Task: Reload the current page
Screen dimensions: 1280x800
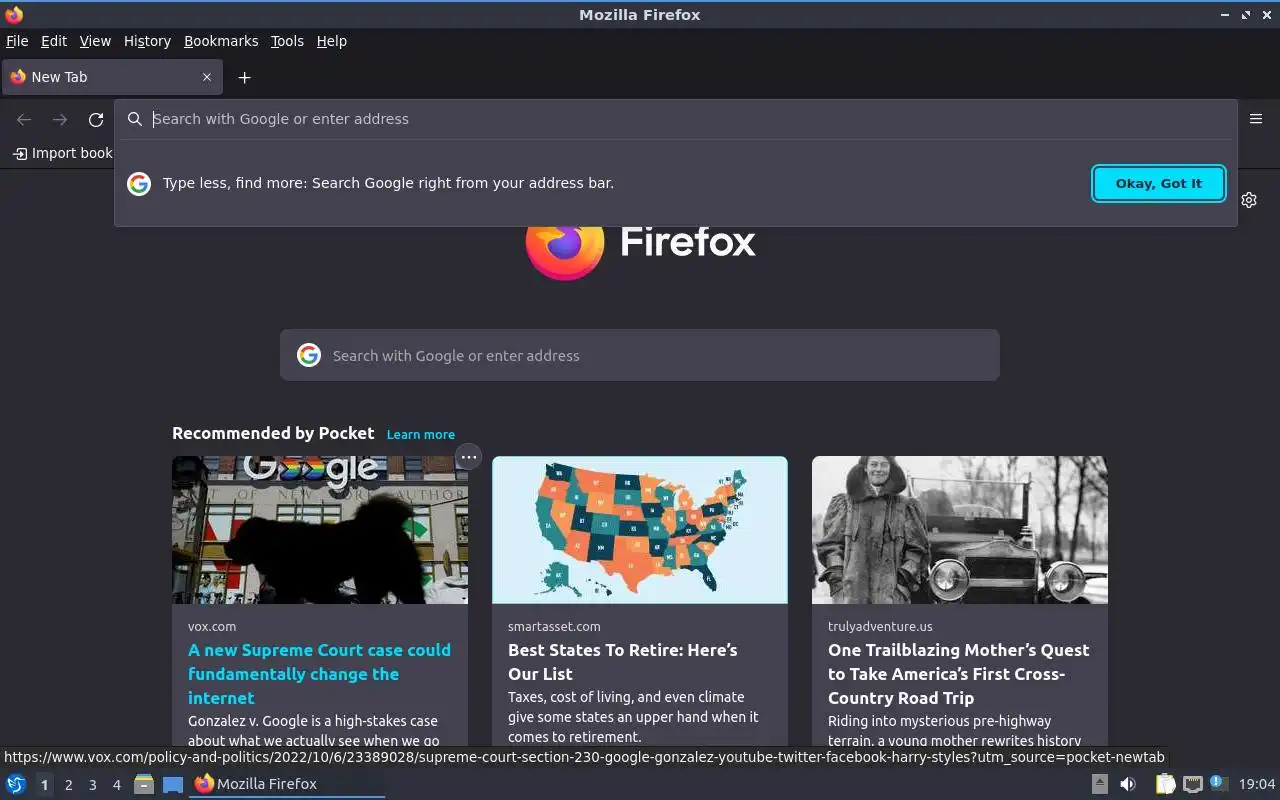Action: tap(96, 119)
